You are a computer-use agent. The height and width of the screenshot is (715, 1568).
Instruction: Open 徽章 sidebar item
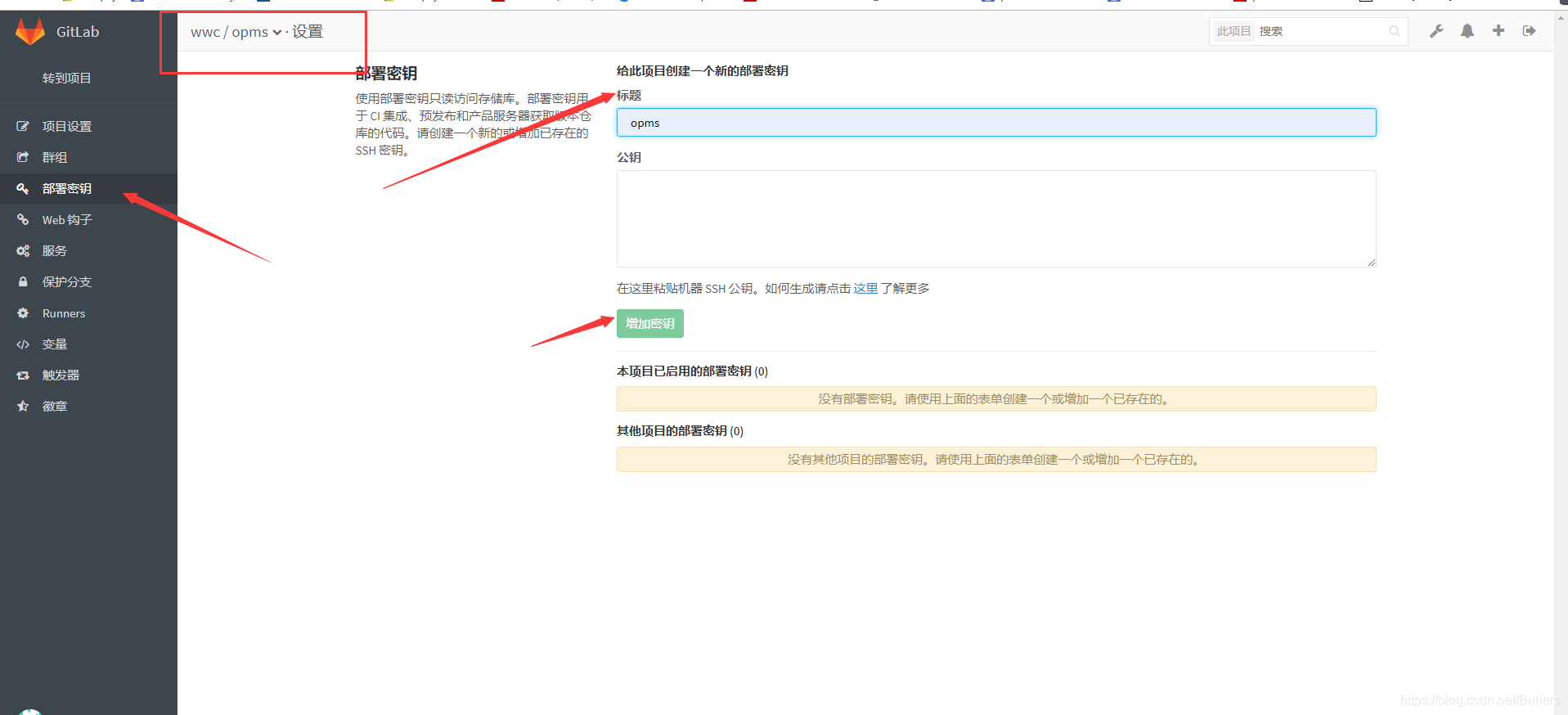click(88, 406)
